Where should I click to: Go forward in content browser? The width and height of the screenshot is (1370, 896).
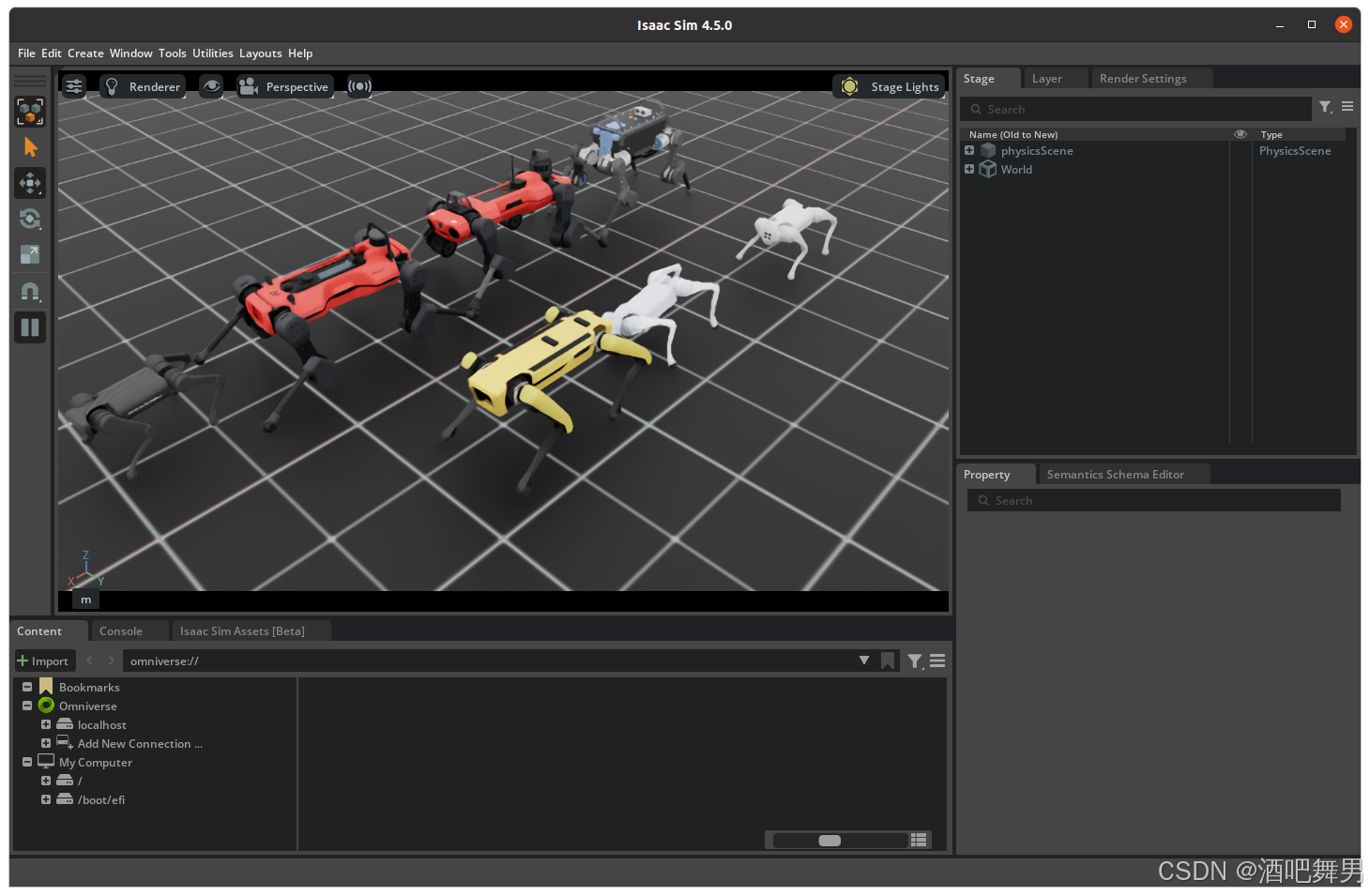pyautogui.click(x=111, y=661)
